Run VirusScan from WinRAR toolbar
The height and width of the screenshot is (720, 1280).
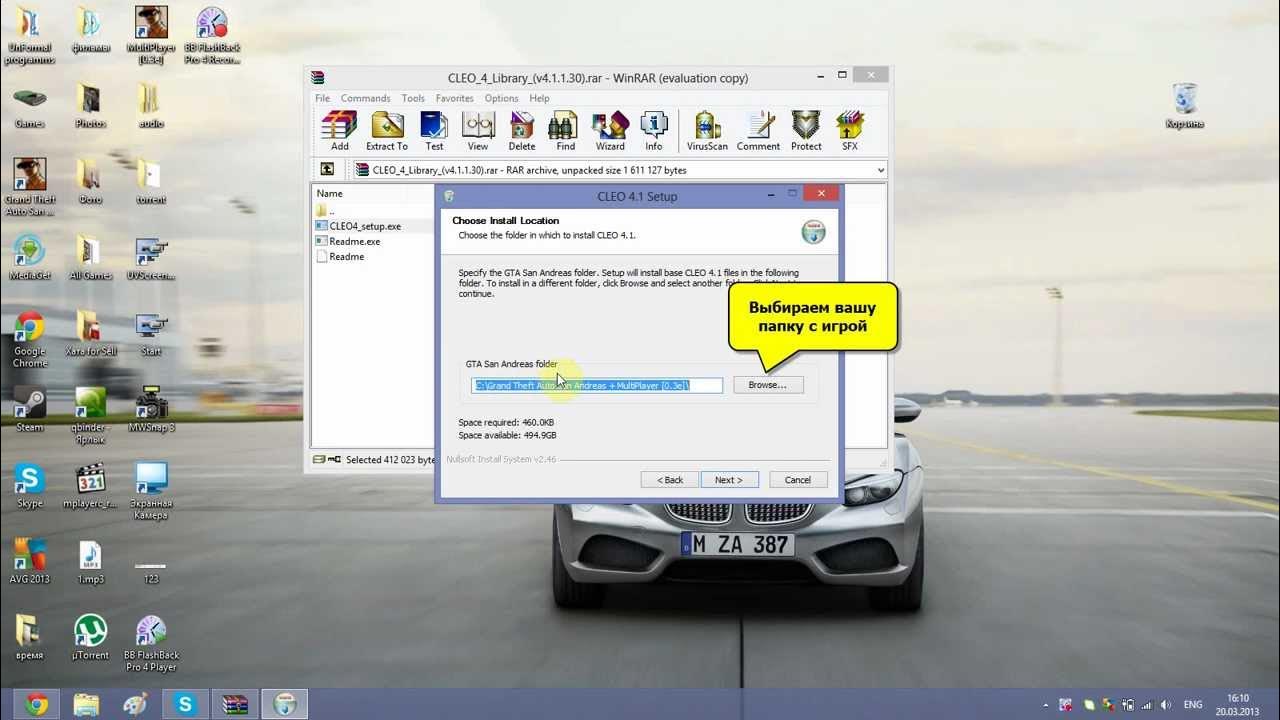tap(707, 131)
